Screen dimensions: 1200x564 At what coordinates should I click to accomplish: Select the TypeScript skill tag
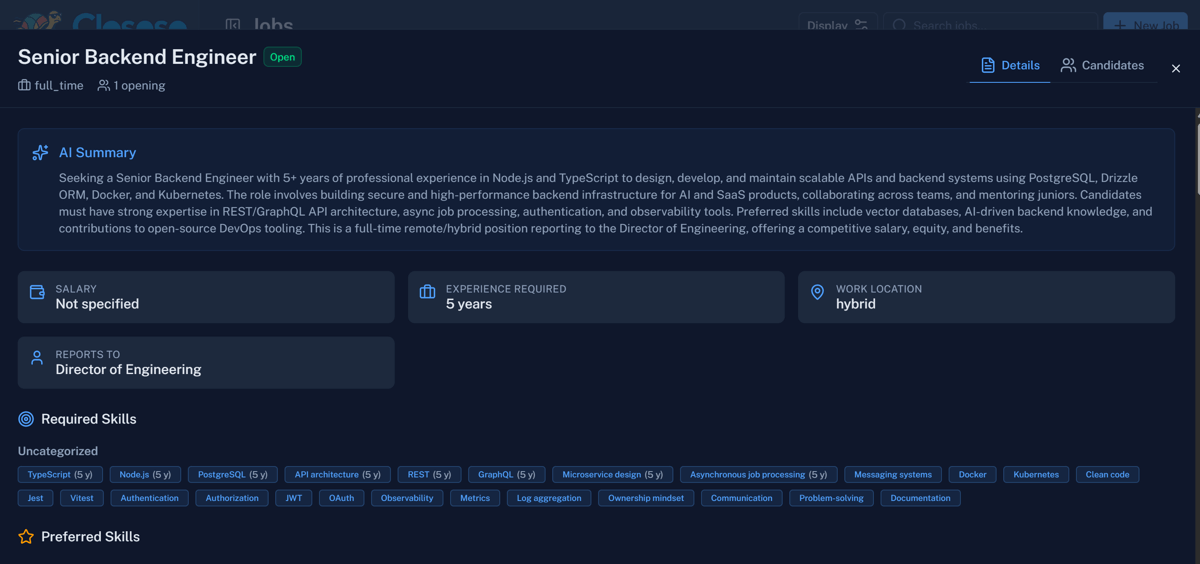[x=60, y=475]
